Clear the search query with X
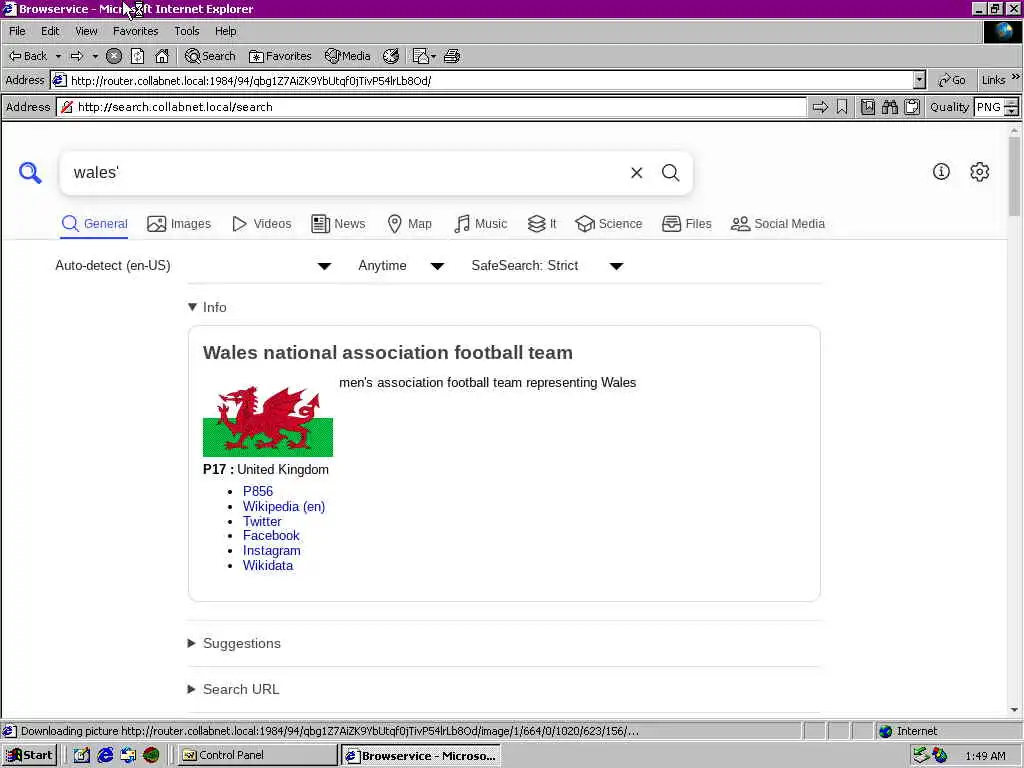 coord(637,172)
